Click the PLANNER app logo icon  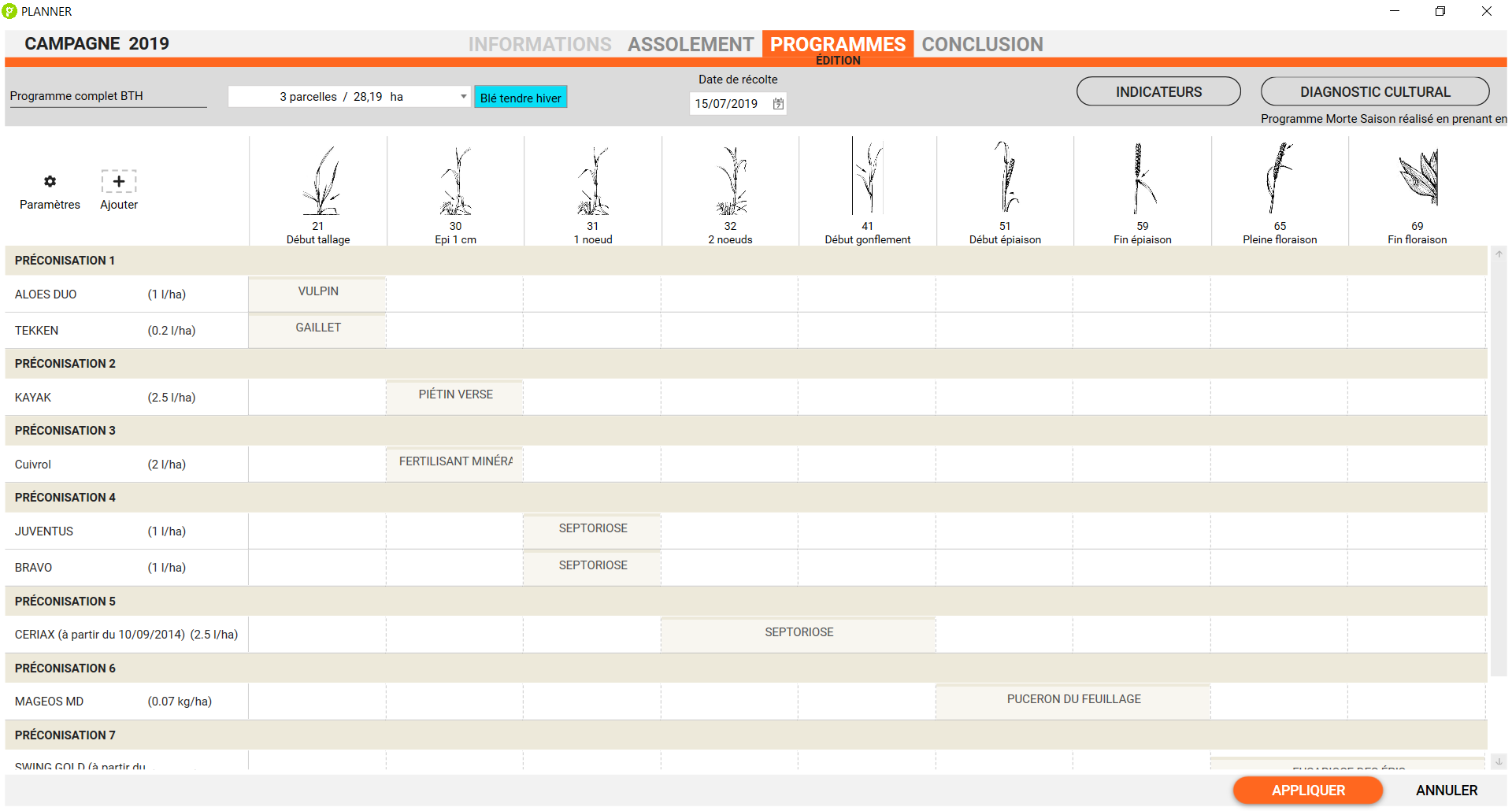[x=9, y=11]
